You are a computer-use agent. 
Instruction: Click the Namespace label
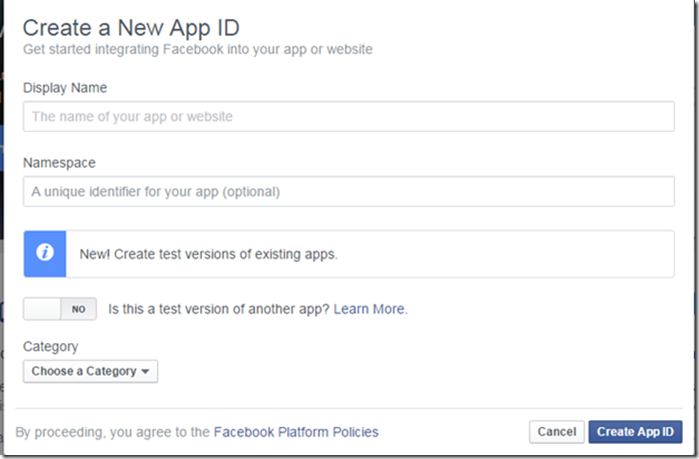(x=59, y=163)
